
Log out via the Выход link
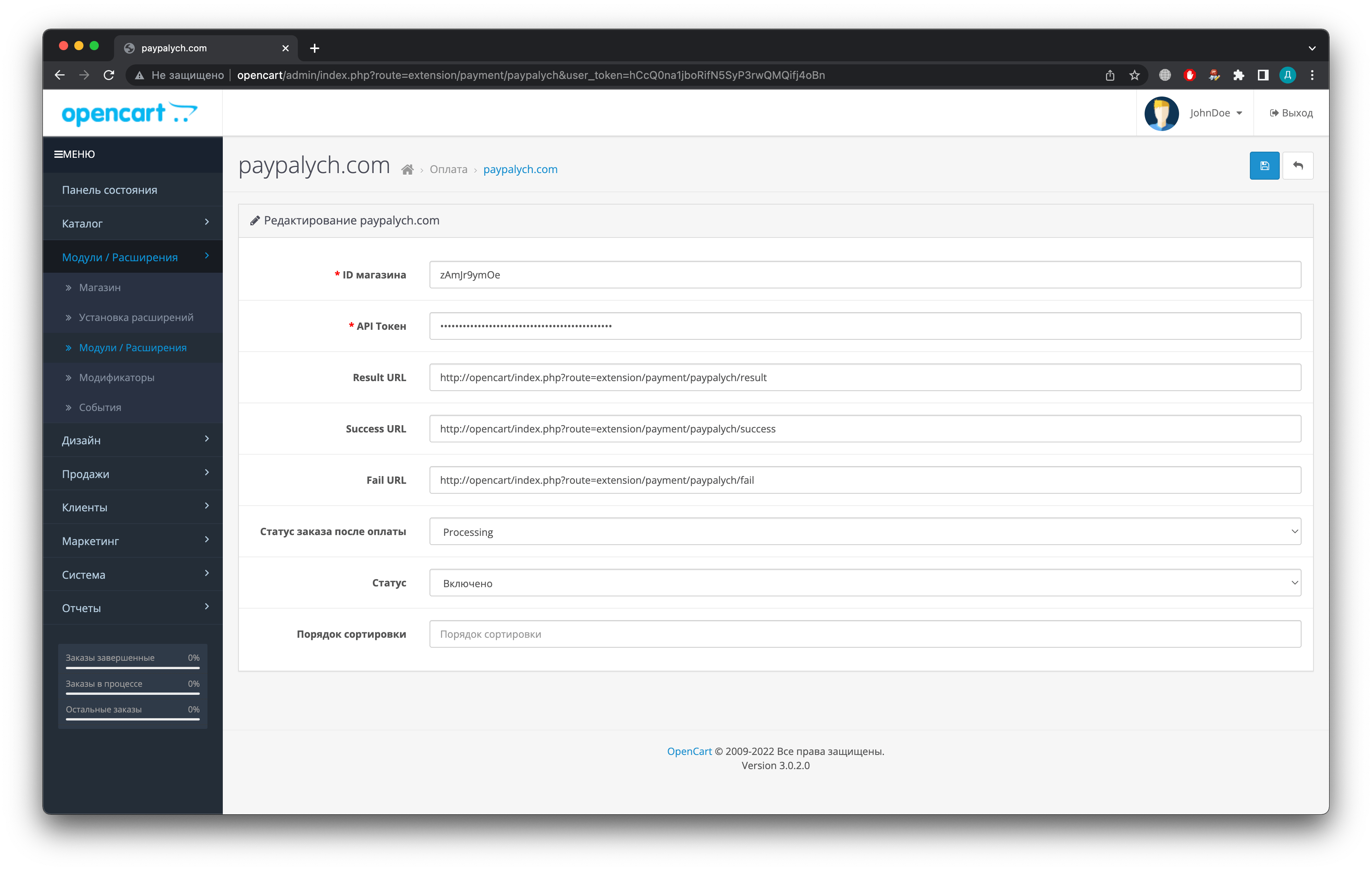click(1291, 113)
